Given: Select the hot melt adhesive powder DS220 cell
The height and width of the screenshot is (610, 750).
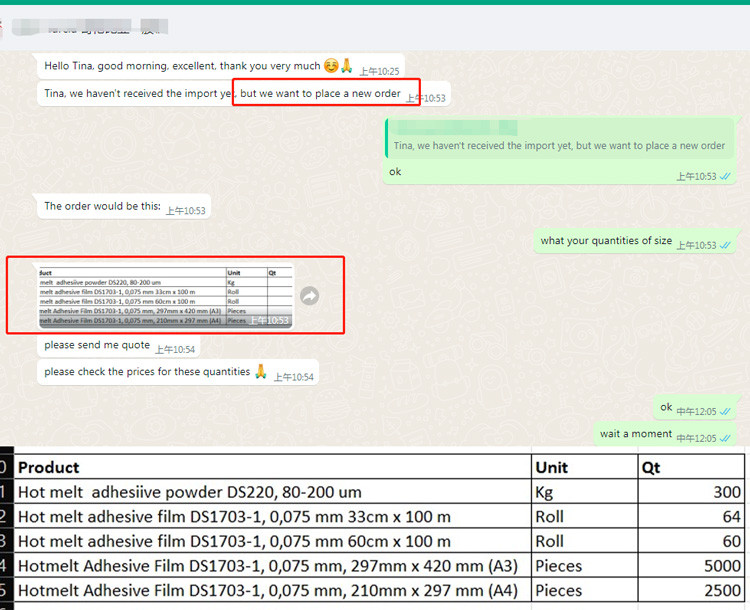Looking at the screenshot, I should [273, 492].
